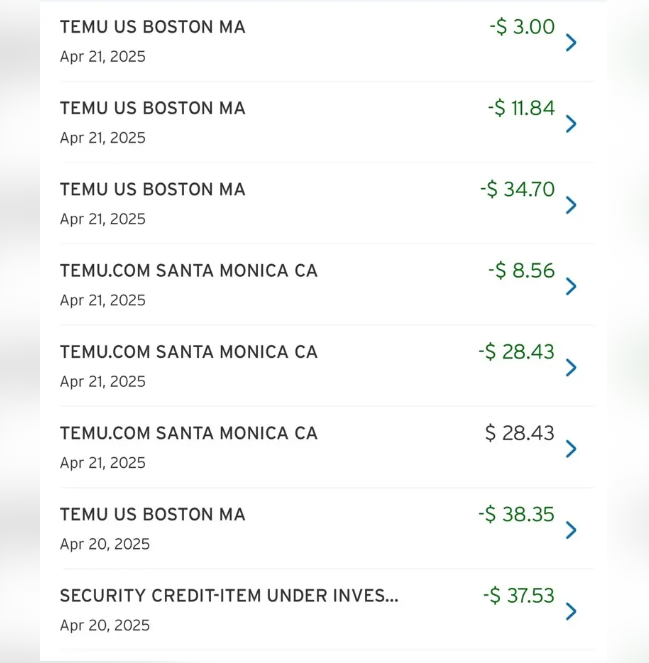Screen dimensions: 649x663
Task: Expand the Security Credit -$37.53 chevron
Action: [x=571, y=611]
